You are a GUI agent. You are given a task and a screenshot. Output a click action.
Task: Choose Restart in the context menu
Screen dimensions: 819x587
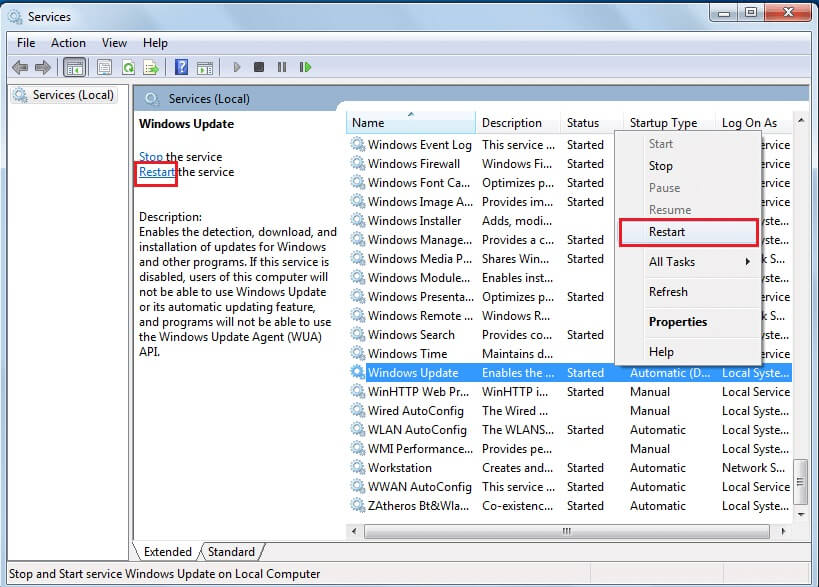pyautogui.click(x=688, y=232)
